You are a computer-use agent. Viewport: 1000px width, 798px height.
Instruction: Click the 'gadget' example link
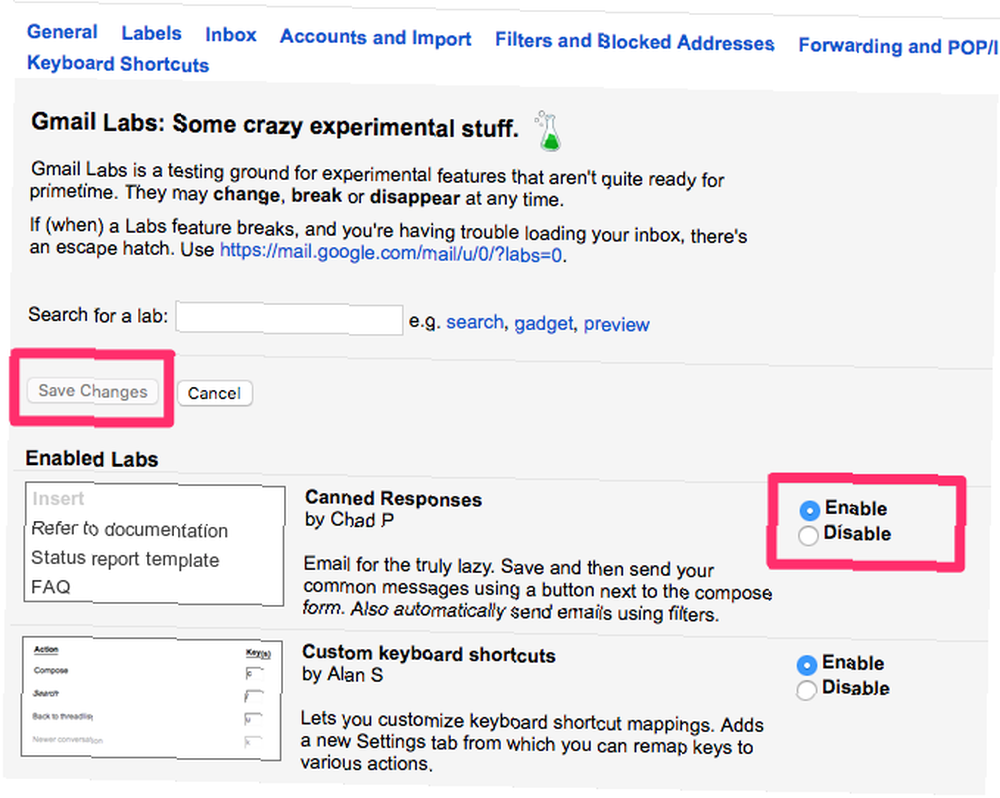point(544,323)
